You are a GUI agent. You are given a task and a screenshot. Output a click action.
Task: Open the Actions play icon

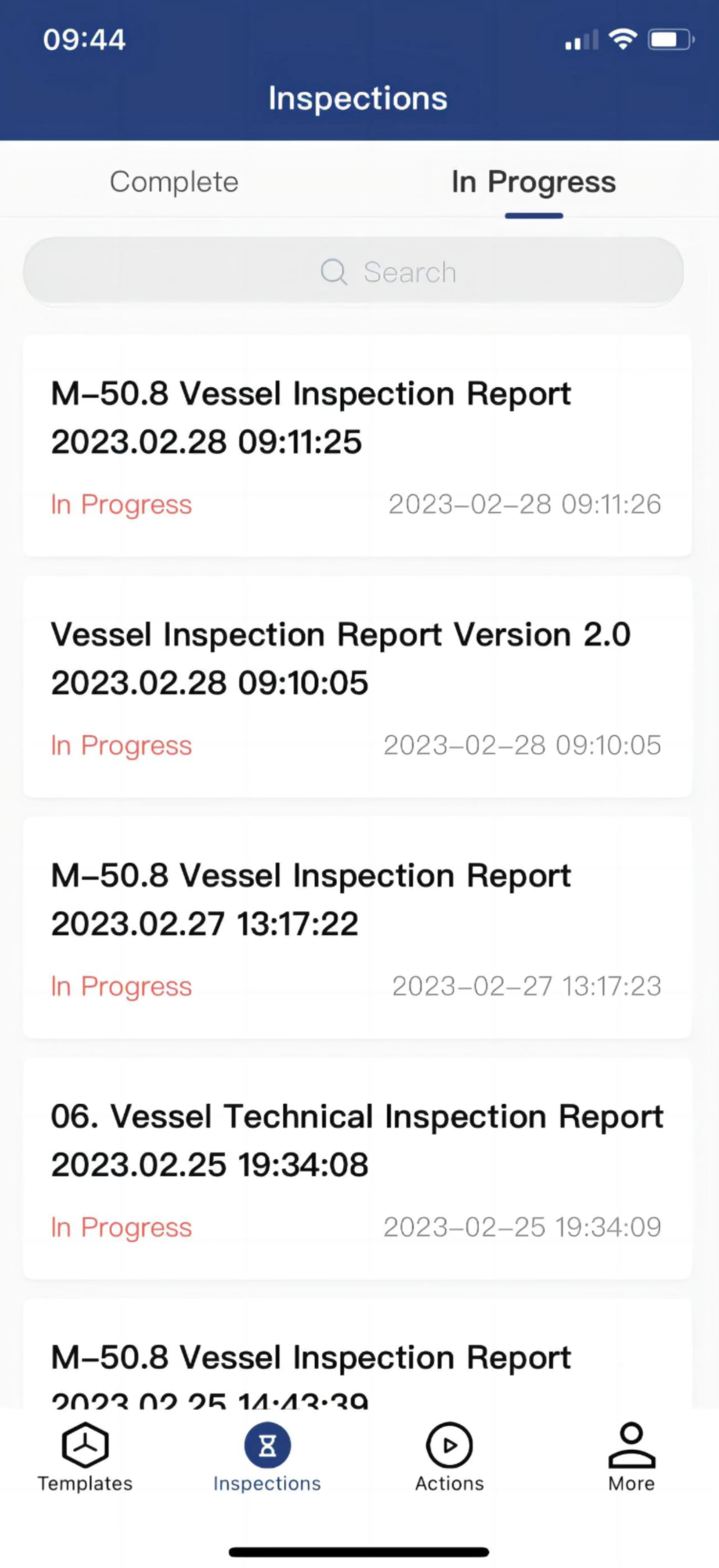pyautogui.click(x=449, y=1445)
